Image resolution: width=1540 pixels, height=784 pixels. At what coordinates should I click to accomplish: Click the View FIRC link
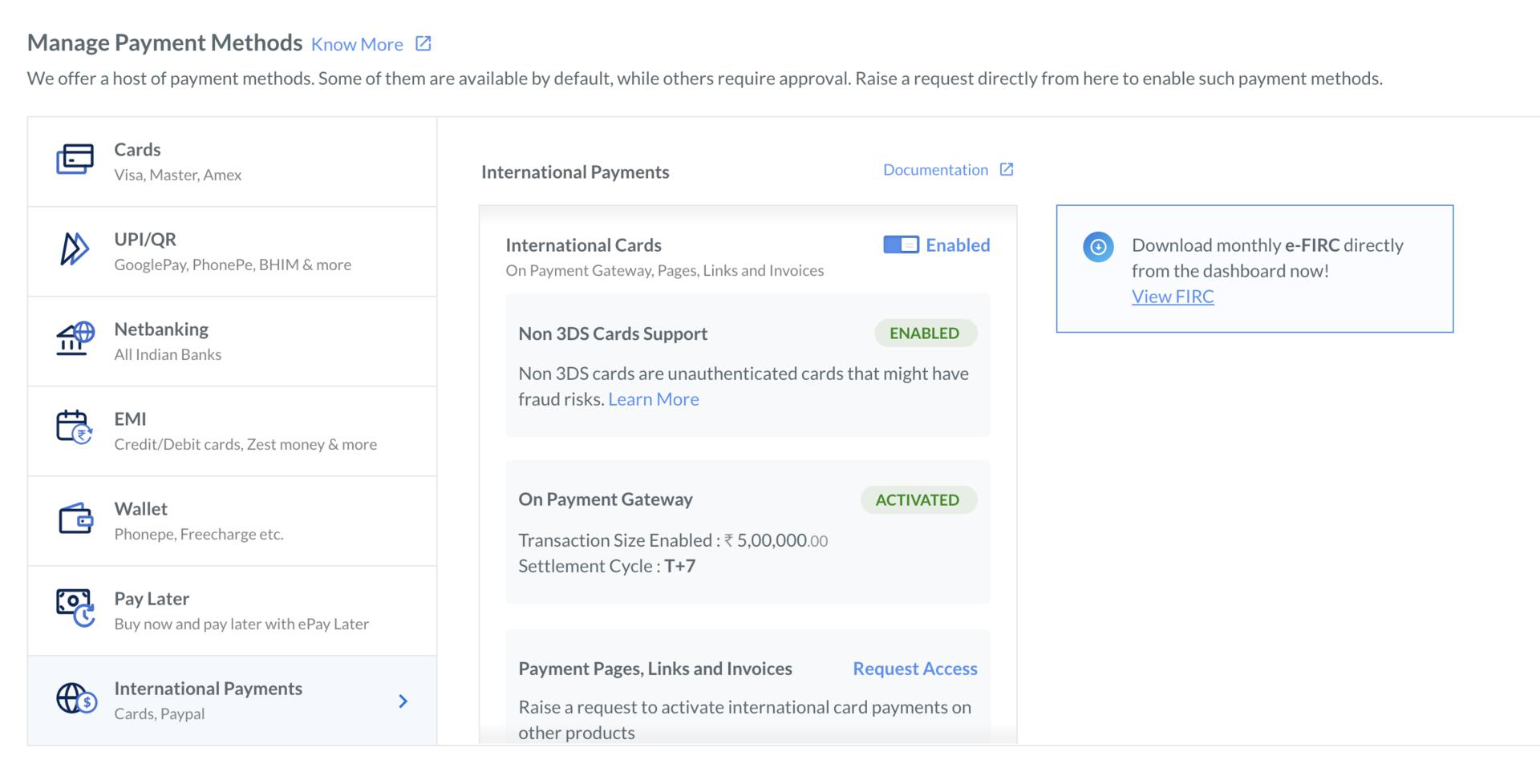[x=1173, y=297]
